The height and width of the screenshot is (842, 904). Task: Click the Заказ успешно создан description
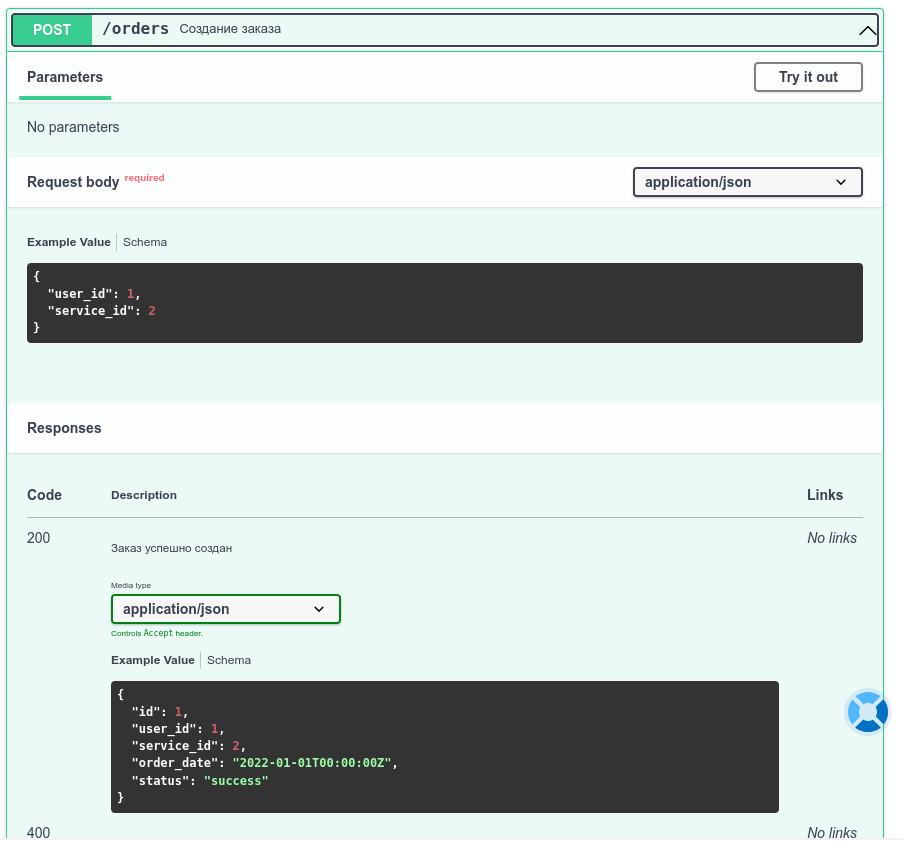tap(171, 548)
